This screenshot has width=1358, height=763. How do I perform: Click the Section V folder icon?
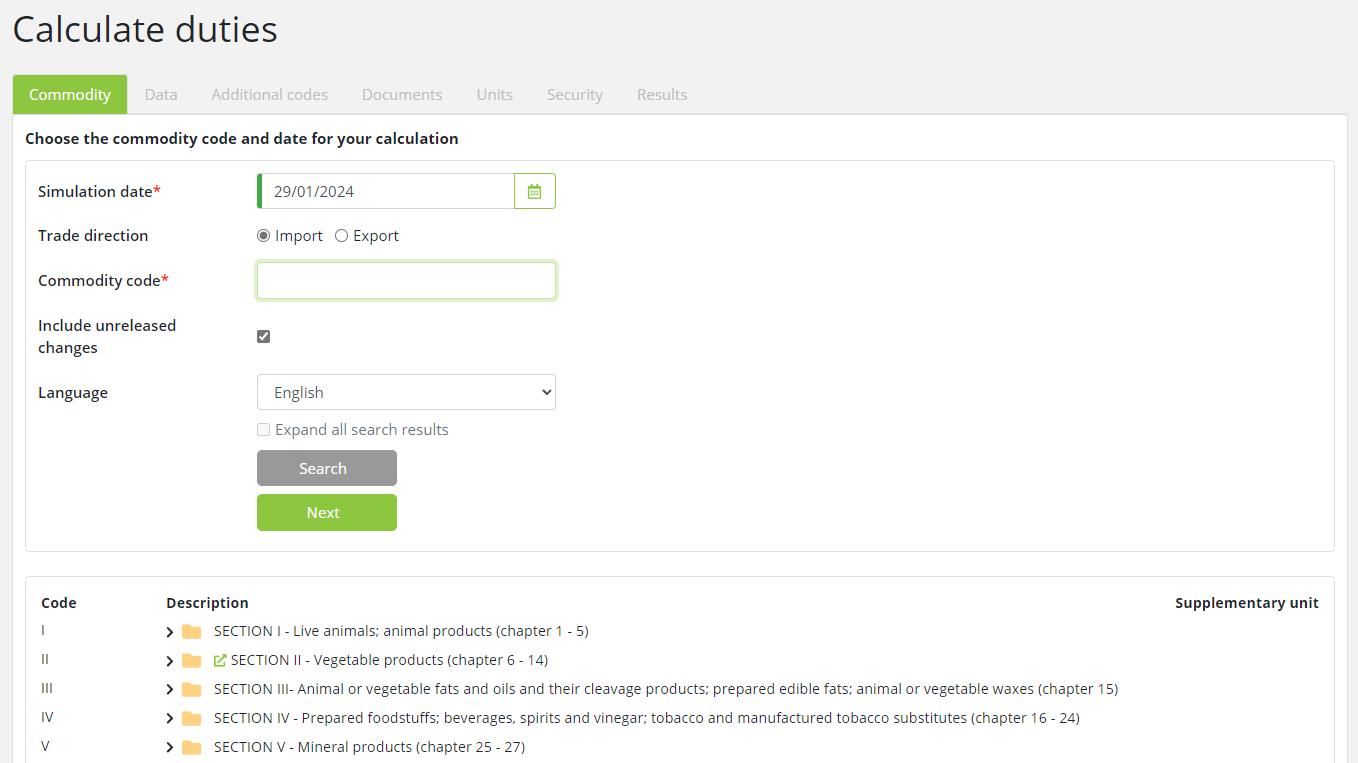tap(192, 747)
